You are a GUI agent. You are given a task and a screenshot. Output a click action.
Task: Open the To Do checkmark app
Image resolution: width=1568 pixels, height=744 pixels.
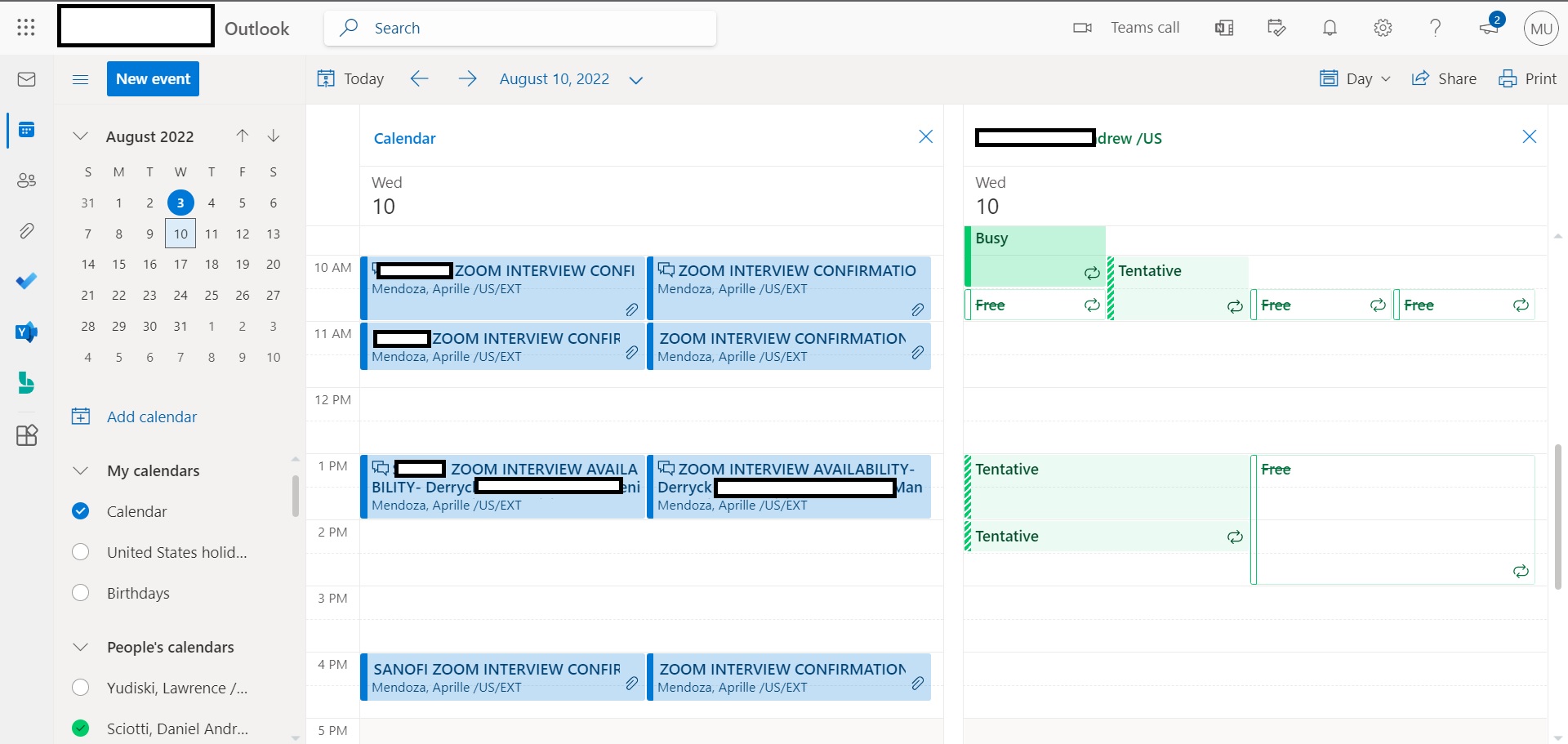click(26, 281)
